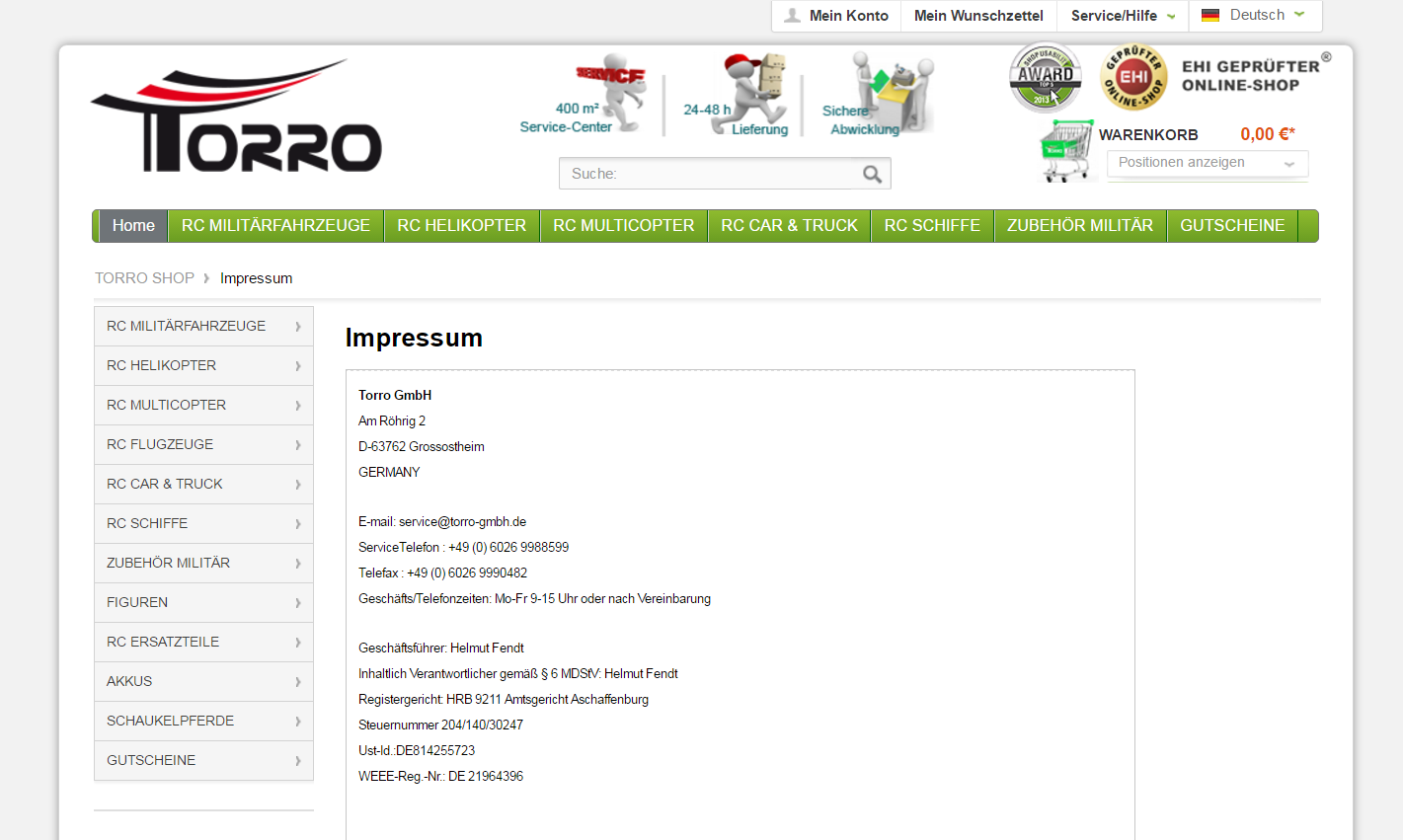Viewport: 1403px width, 840px height.
Task: Select RC HELIKOPTER in the sidebar
Action: click(203, 365)
